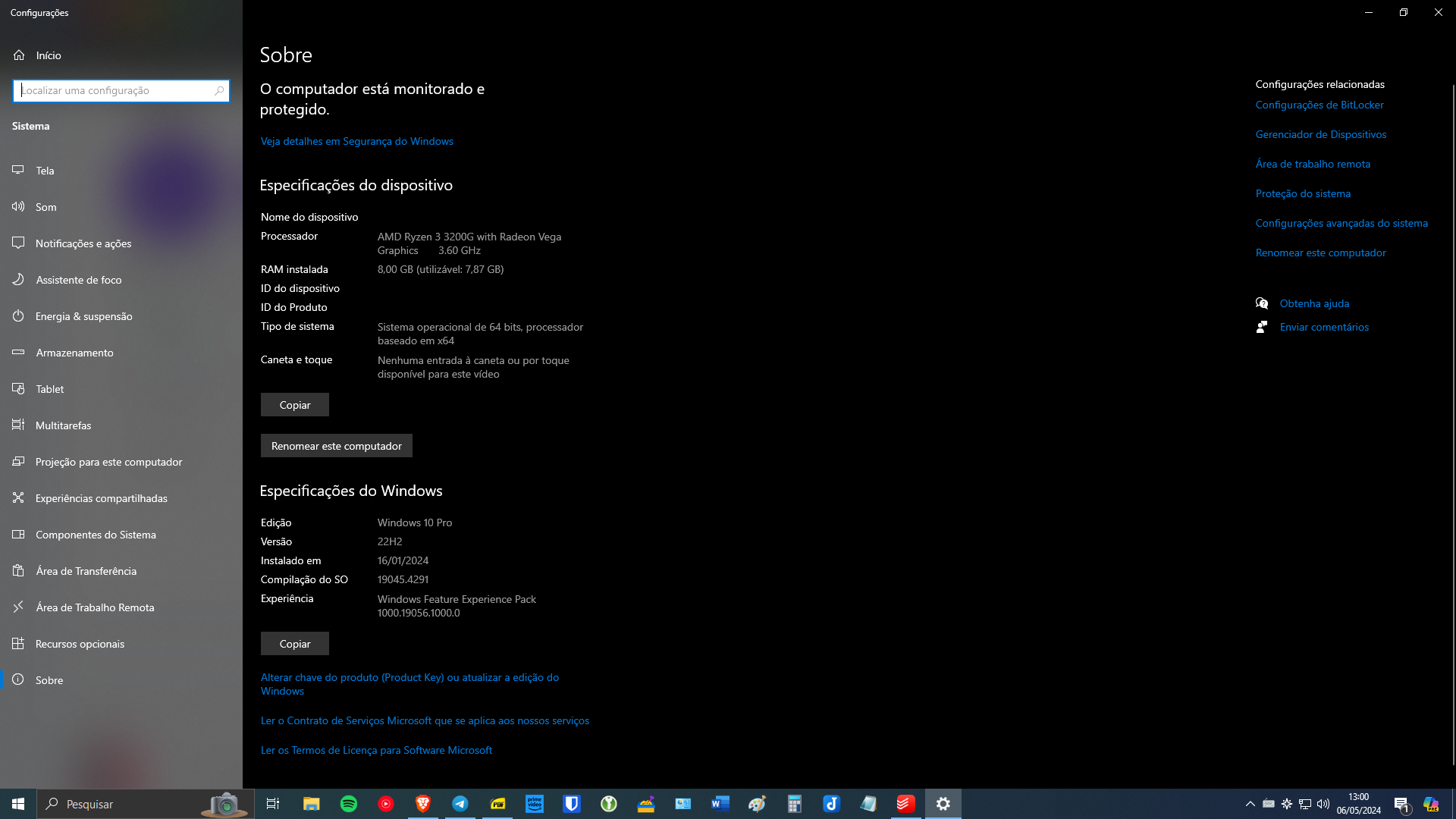Click the Projeção para este computador icon
The height and width of the screenshot is (819, 1456).
pyautogui.click(x=18, y=461)
